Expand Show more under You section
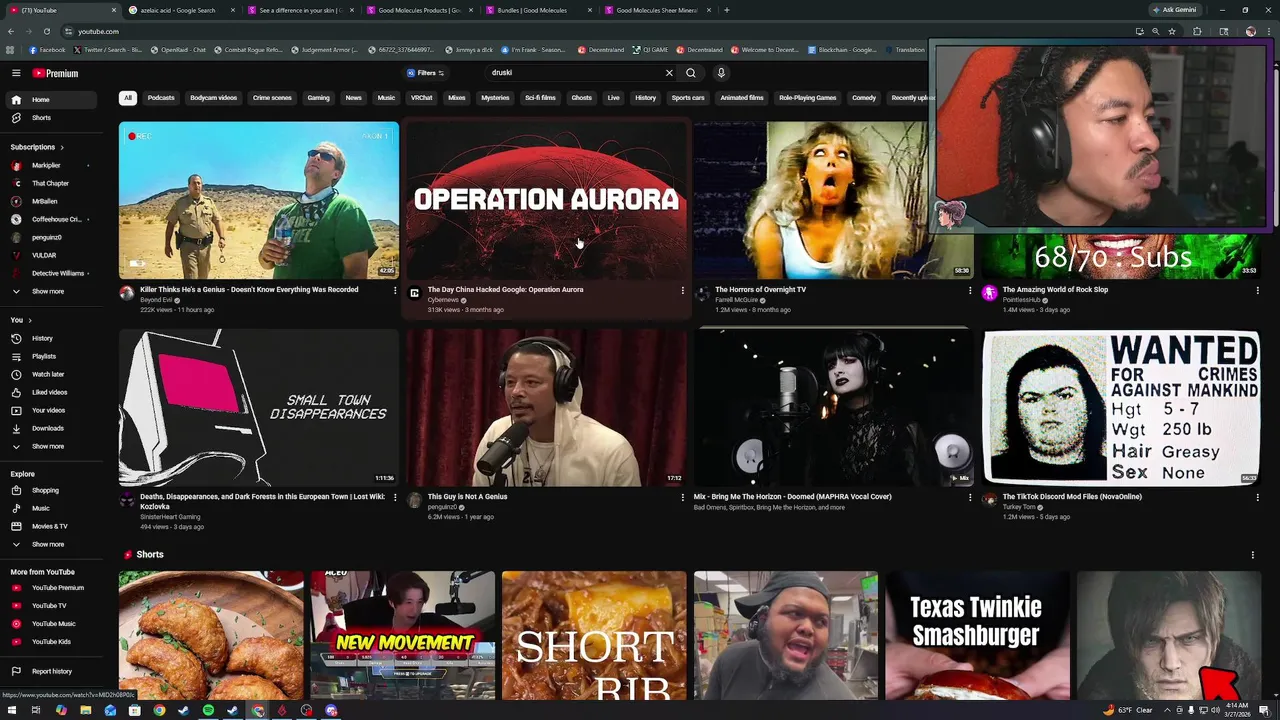 point(49,446)
